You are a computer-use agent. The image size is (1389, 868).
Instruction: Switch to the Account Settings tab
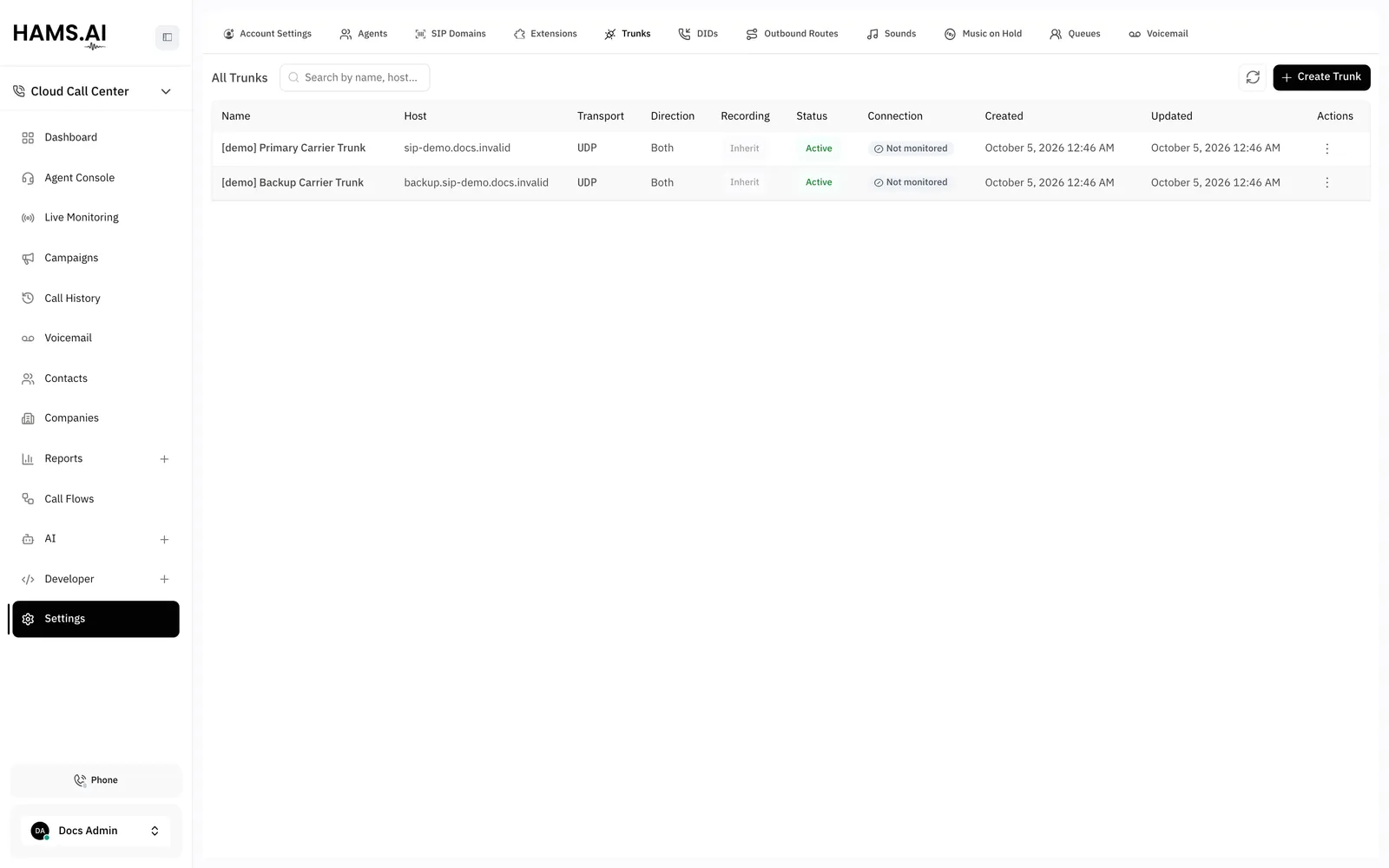(267, 34)
